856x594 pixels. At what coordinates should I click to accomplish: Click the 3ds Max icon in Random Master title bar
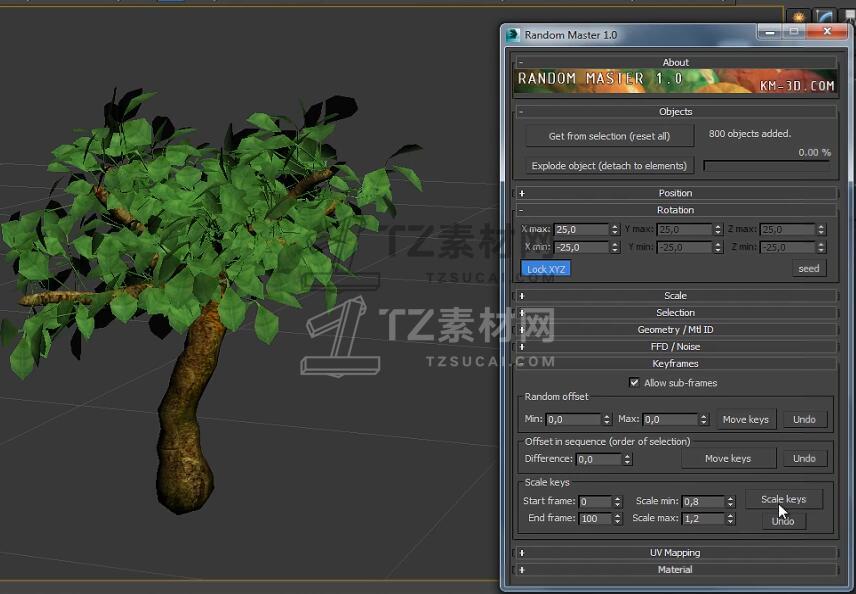pyautogui.click(x=513, y=34)
